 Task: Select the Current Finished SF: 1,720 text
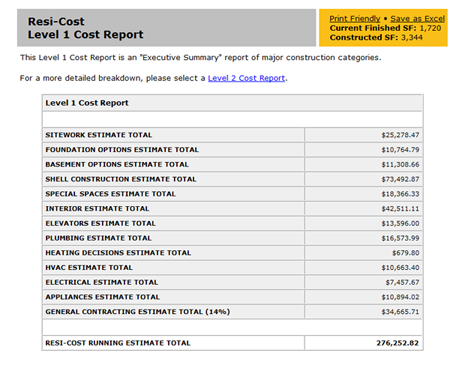coord(385,28)
